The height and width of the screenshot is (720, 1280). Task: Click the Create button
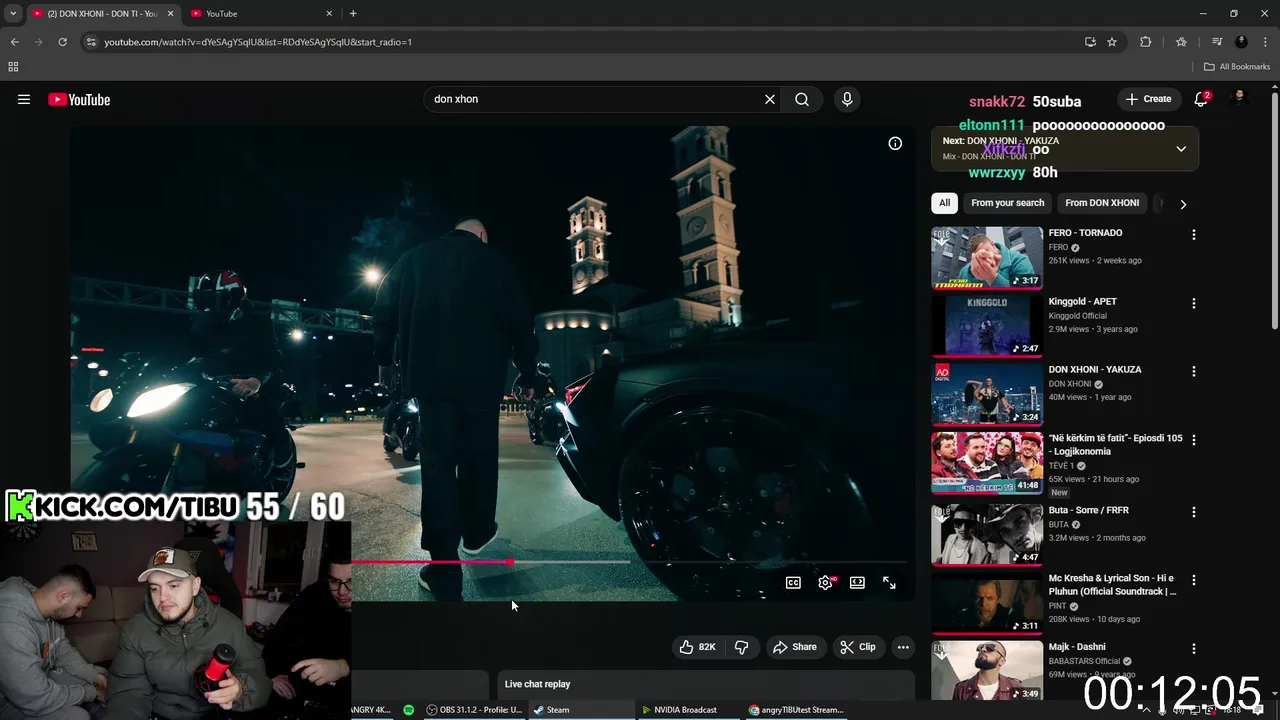tap(1148, 99)
